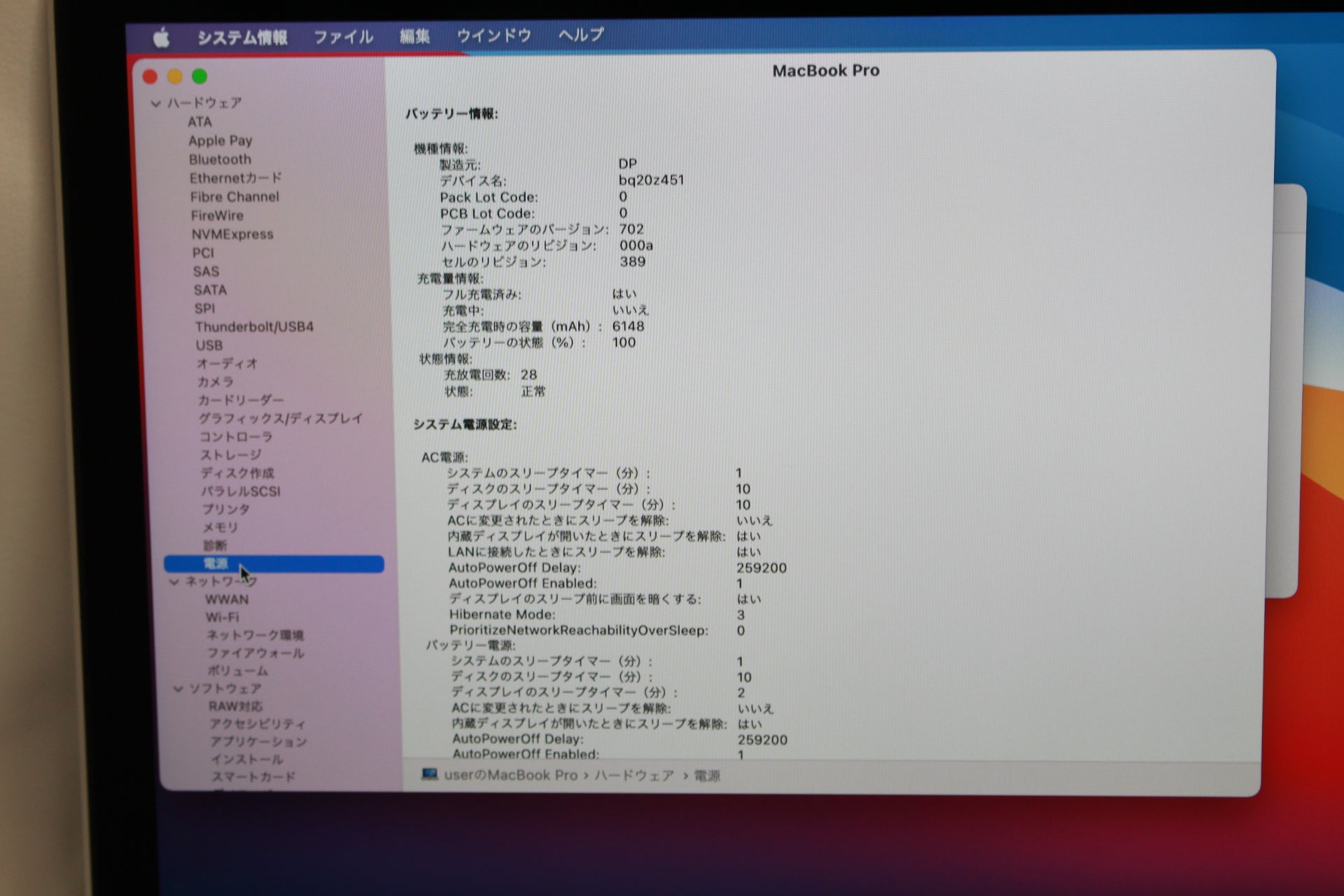The width and height of the screenshot is (1344, 896).
Task: Click the cell revision value 389
Action: point(632,262)
